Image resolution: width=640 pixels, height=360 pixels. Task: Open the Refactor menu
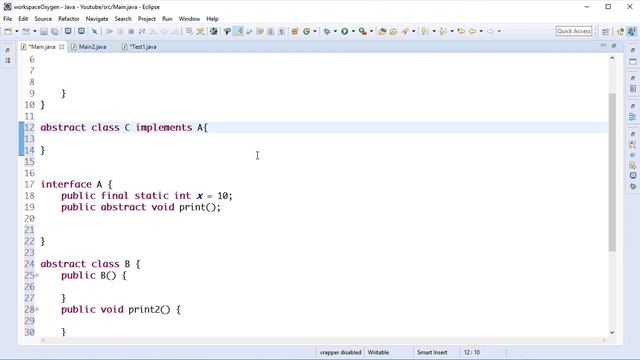69,19
